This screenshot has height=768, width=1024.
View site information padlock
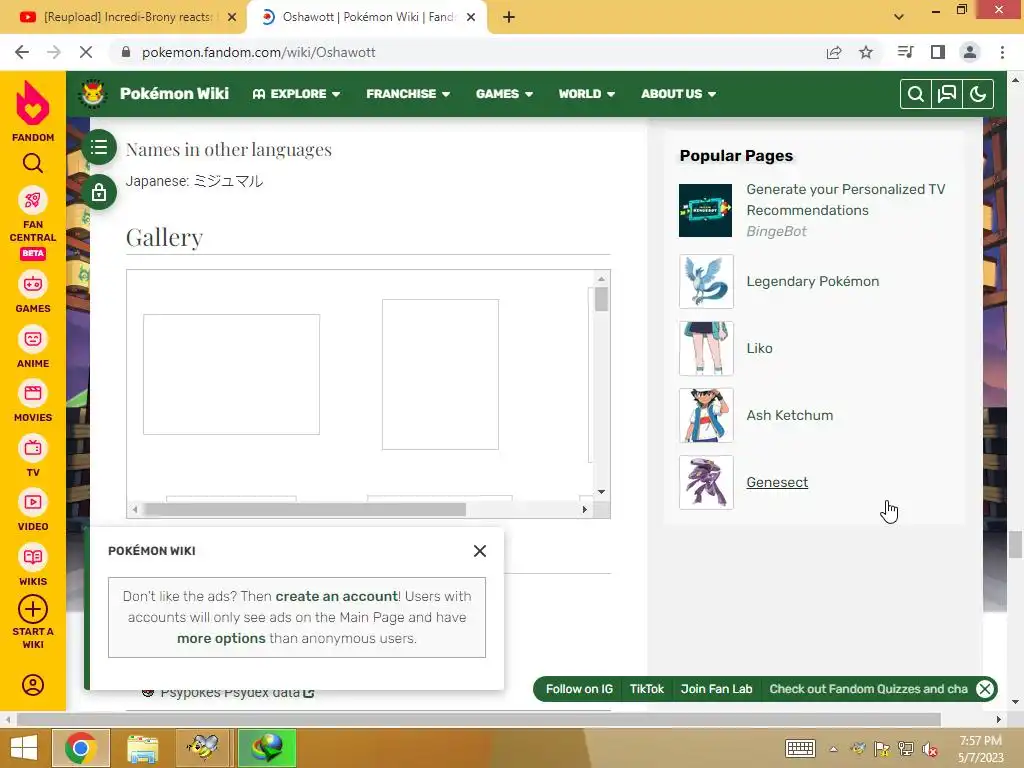coord(126,52)
